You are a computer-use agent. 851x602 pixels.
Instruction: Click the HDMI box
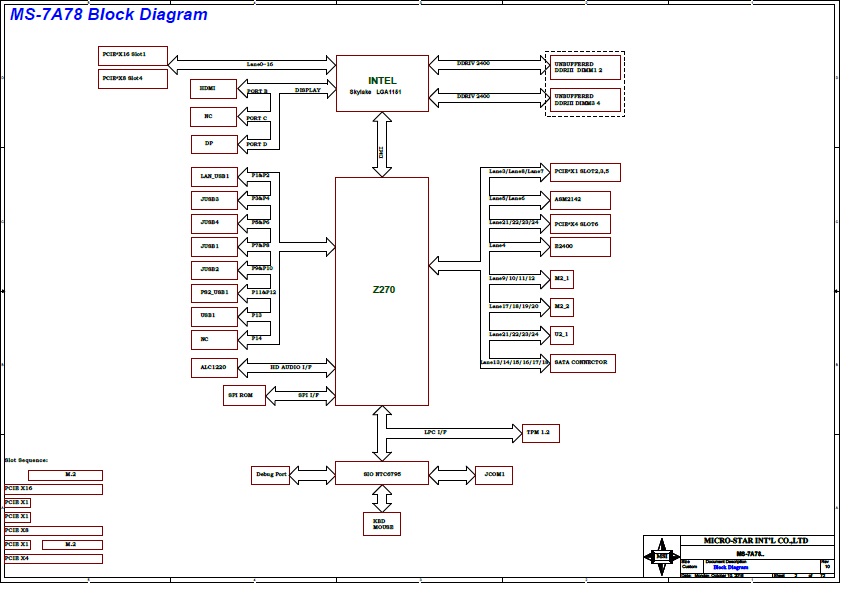pyautogui.click(x=213, y=89)
